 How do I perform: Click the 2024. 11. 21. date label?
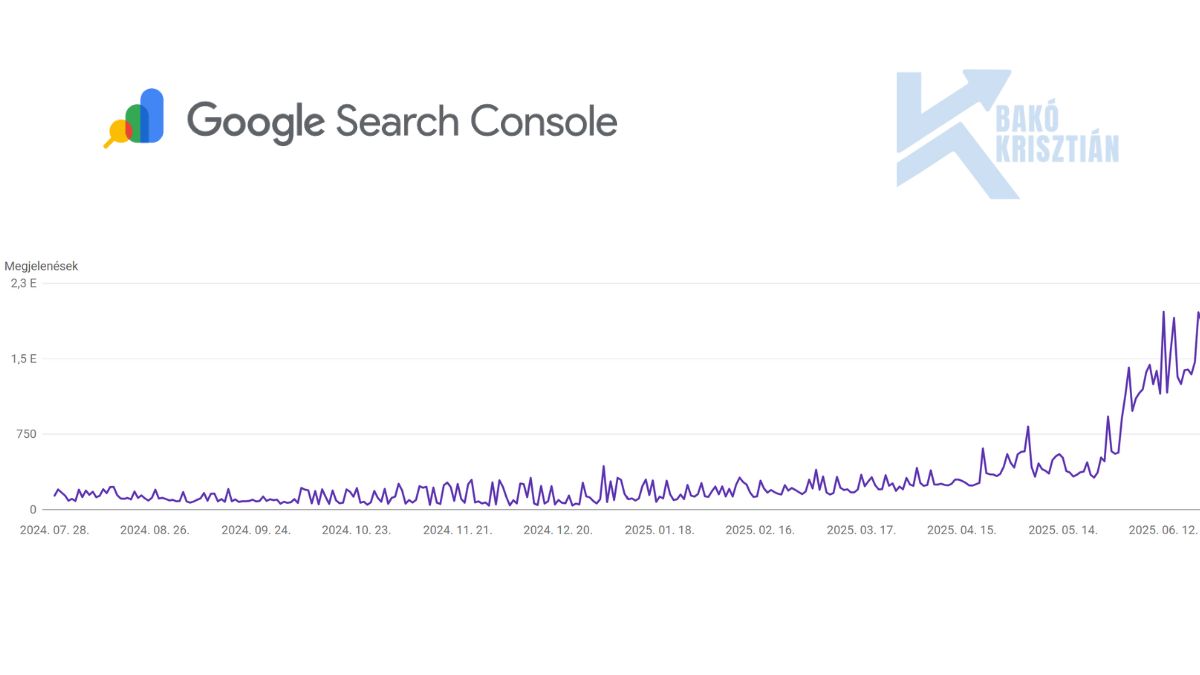[457, 530]
